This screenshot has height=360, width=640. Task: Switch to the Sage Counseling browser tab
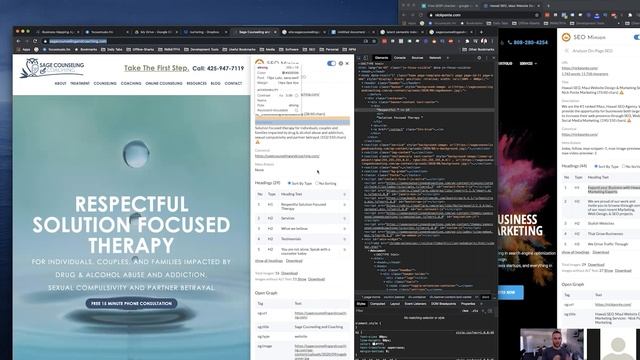[254, 32]
